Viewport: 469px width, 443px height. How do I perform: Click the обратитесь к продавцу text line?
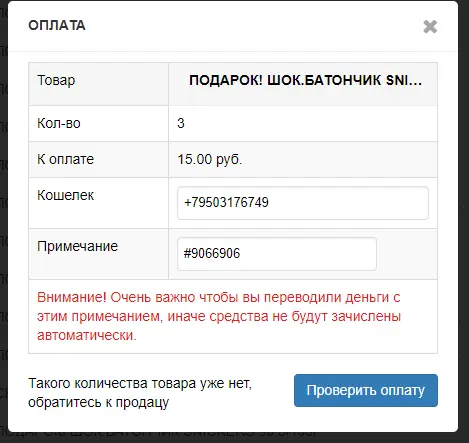coord(99,402)
